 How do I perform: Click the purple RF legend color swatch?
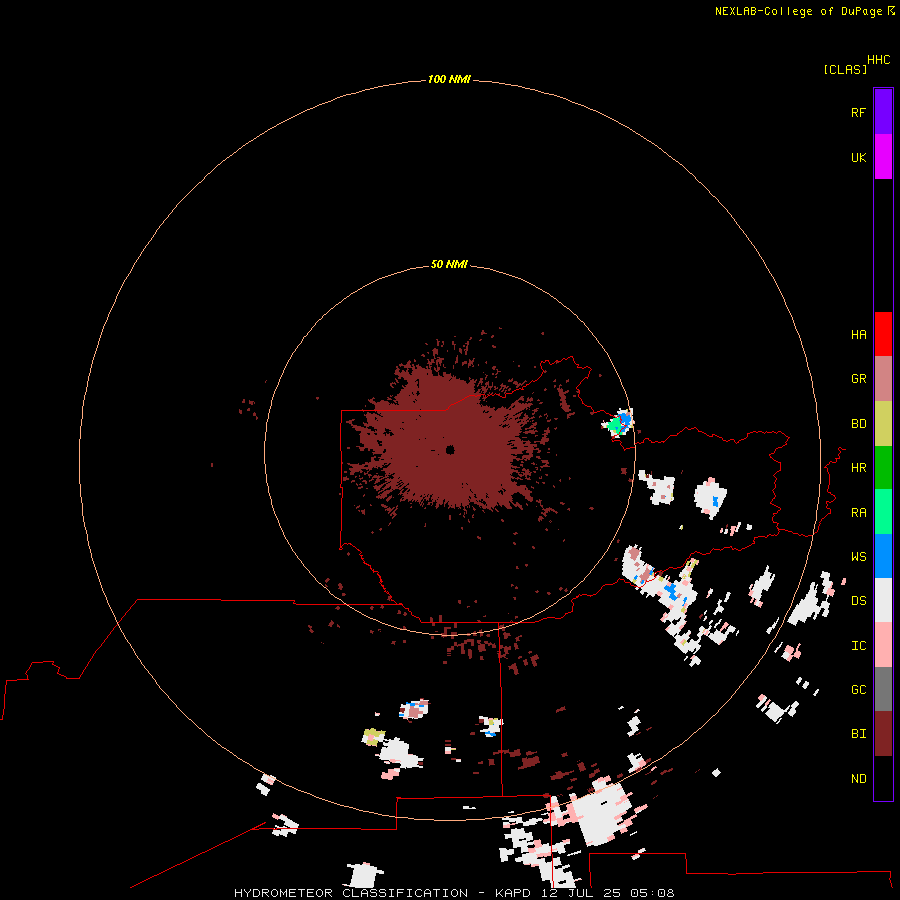pyautogui.click(x=883, y=112)
